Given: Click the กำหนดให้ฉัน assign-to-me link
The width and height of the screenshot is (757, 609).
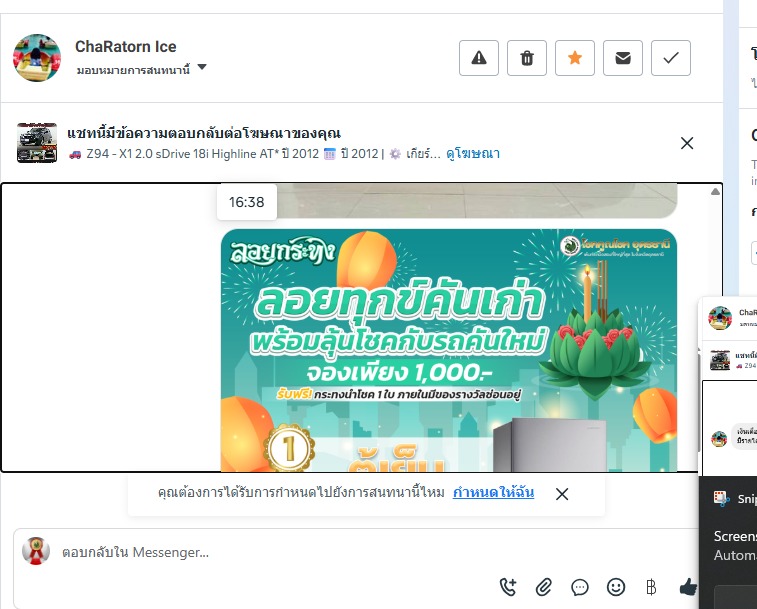Looking at the screenshot, I should (493, 492).
